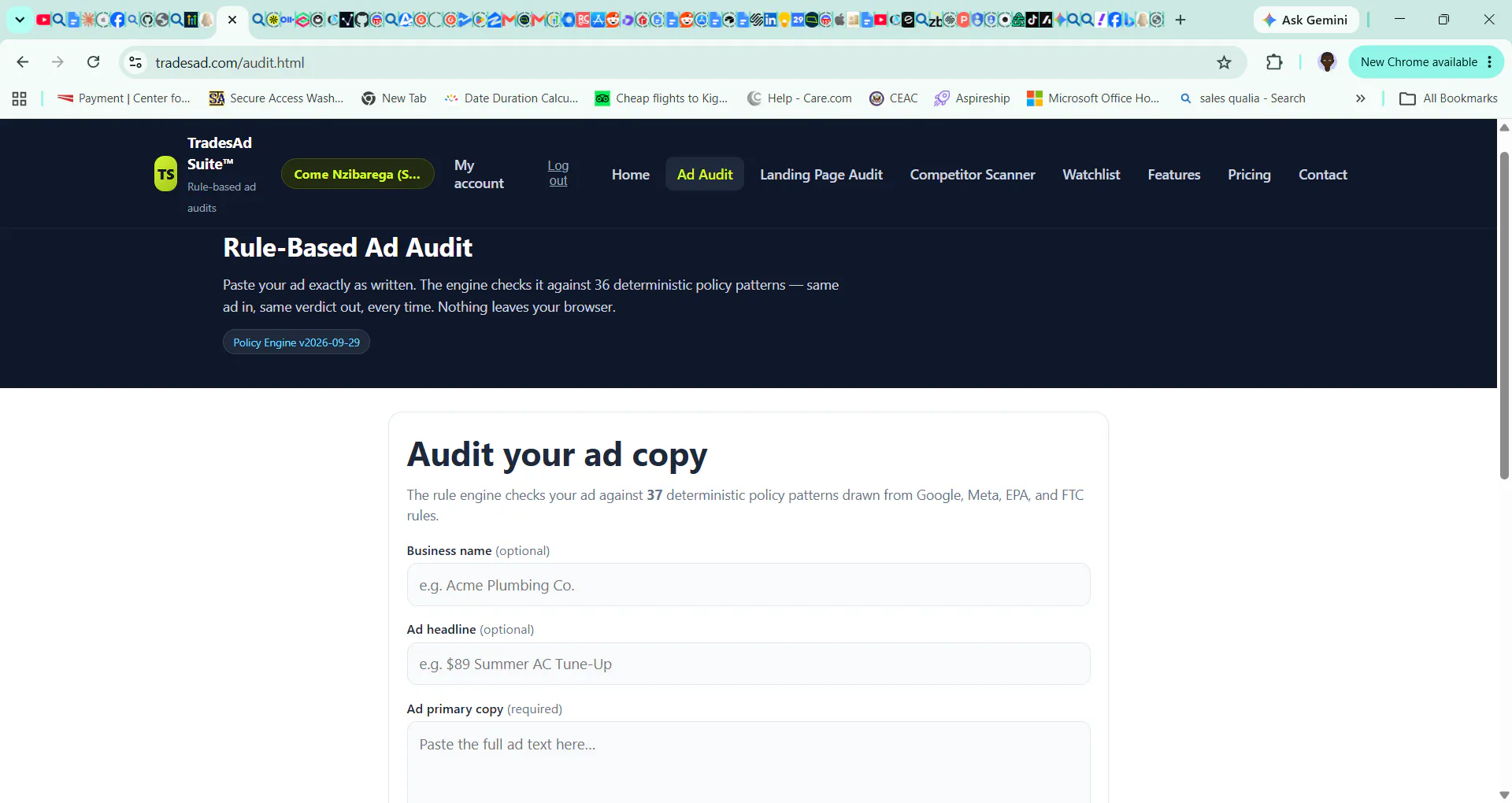Open Landing Page Audit
Viewport: 1512px width, 803px height.
coord(821,174)
